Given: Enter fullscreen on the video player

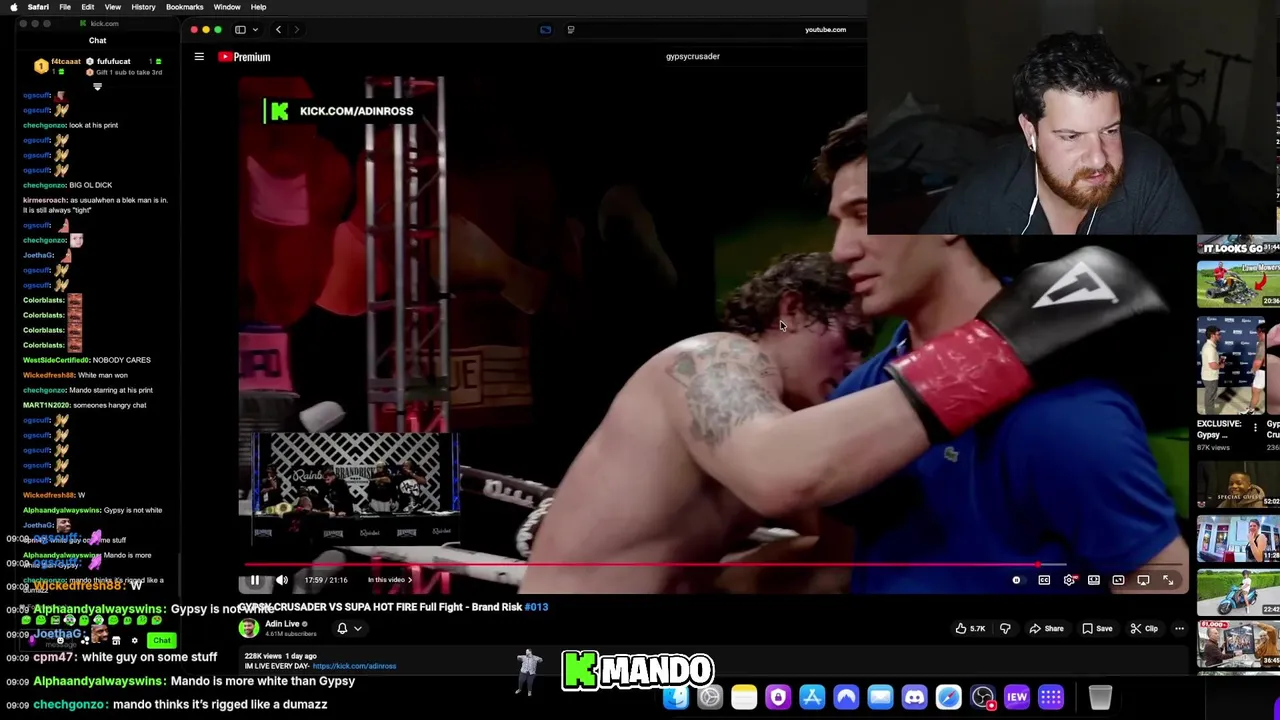Looking at the screenshot, I should 1168,580.
